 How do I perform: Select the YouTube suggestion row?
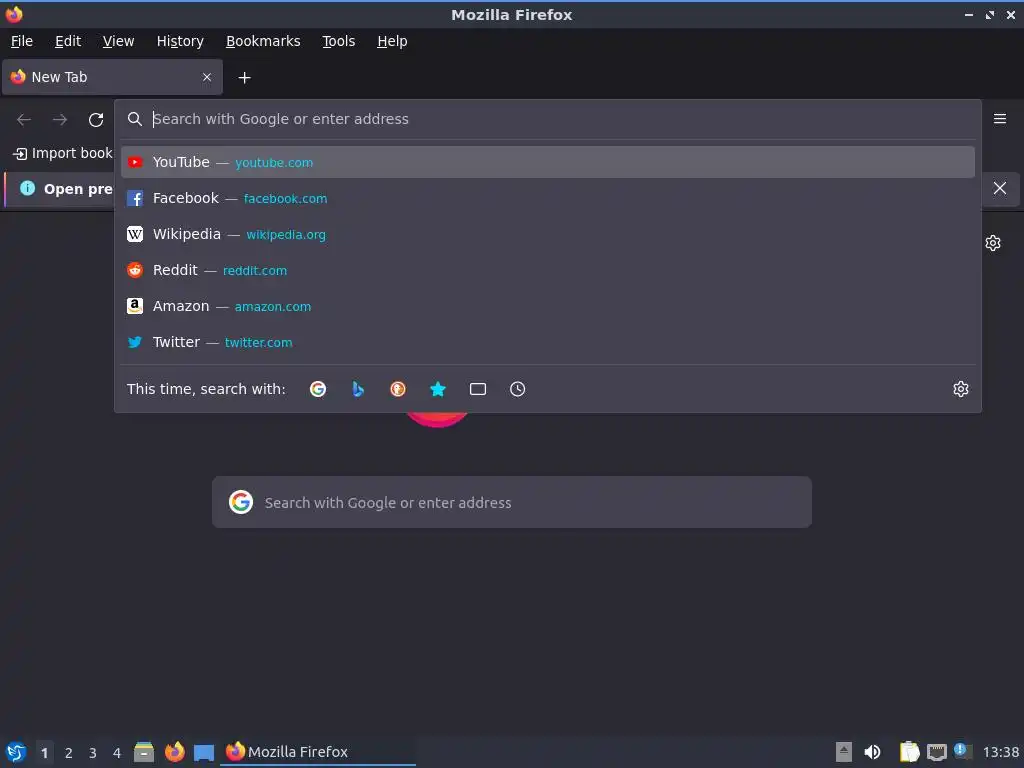click(547, 162)
